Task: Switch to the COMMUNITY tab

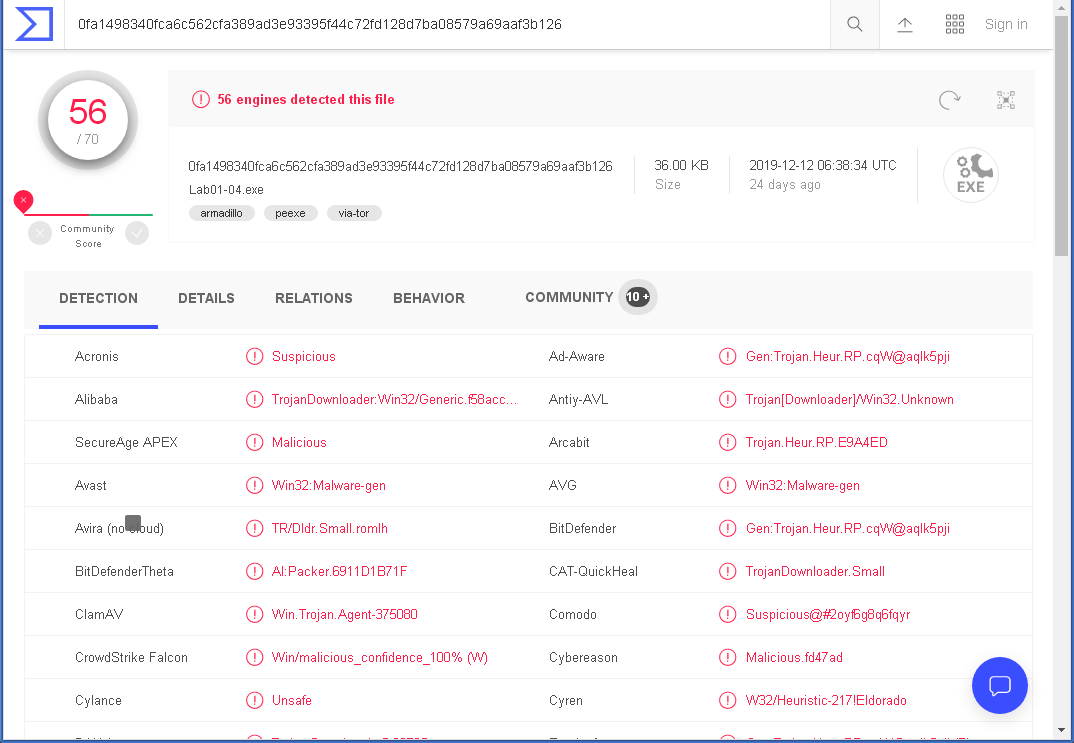Action: coord(569,297)
